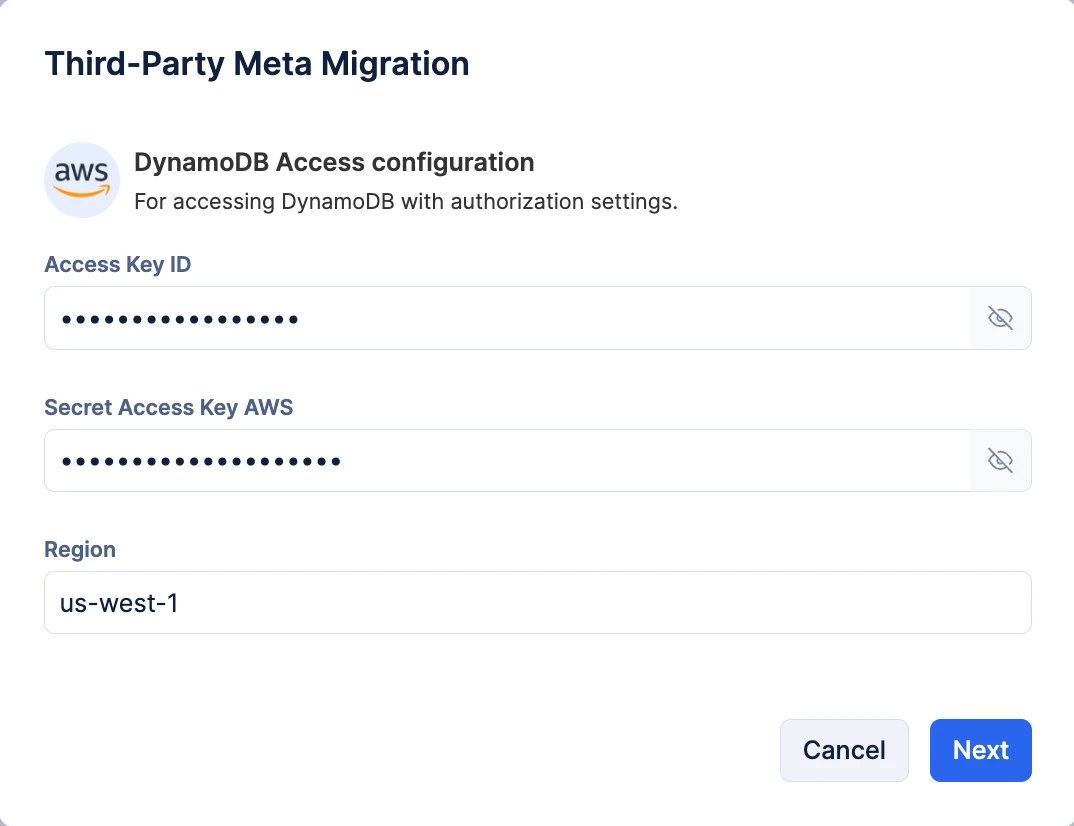Click the masked dots in Access Key ID
The image size is (1074, 826).
point(179,319)
